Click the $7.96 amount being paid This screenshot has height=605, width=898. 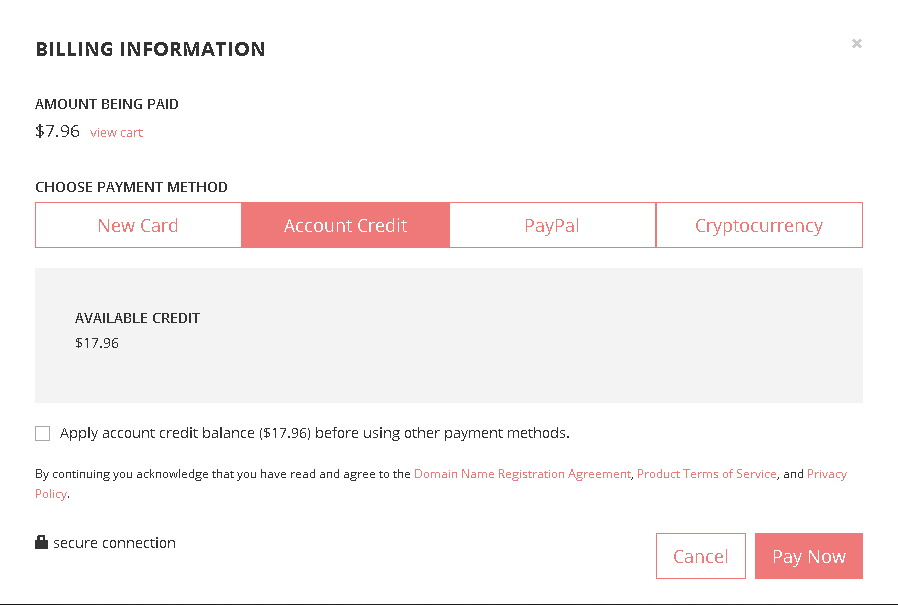coord(57,131)
